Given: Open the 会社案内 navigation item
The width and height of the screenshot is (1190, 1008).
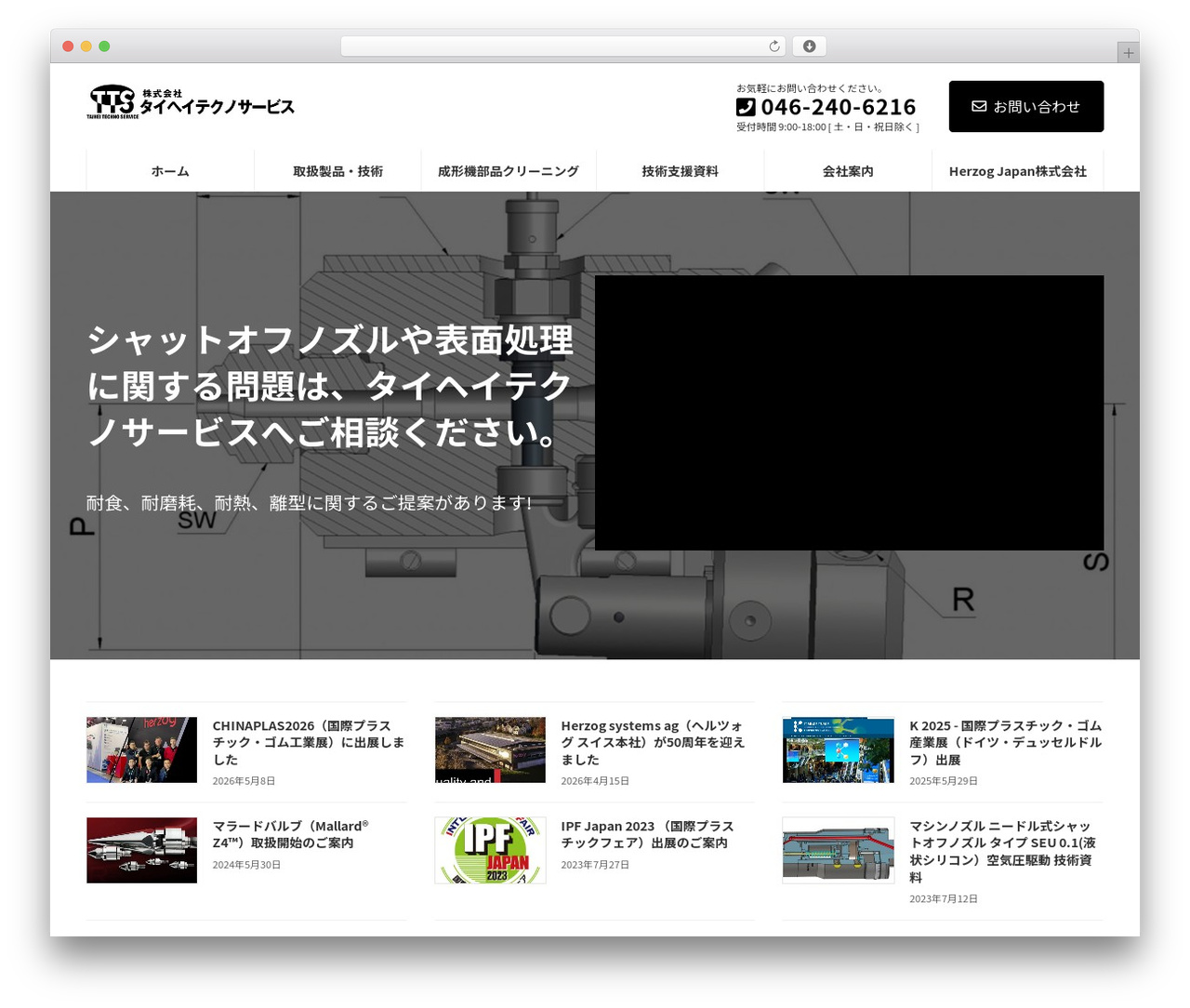Looking at the screenshot, I should pos(848,171).
